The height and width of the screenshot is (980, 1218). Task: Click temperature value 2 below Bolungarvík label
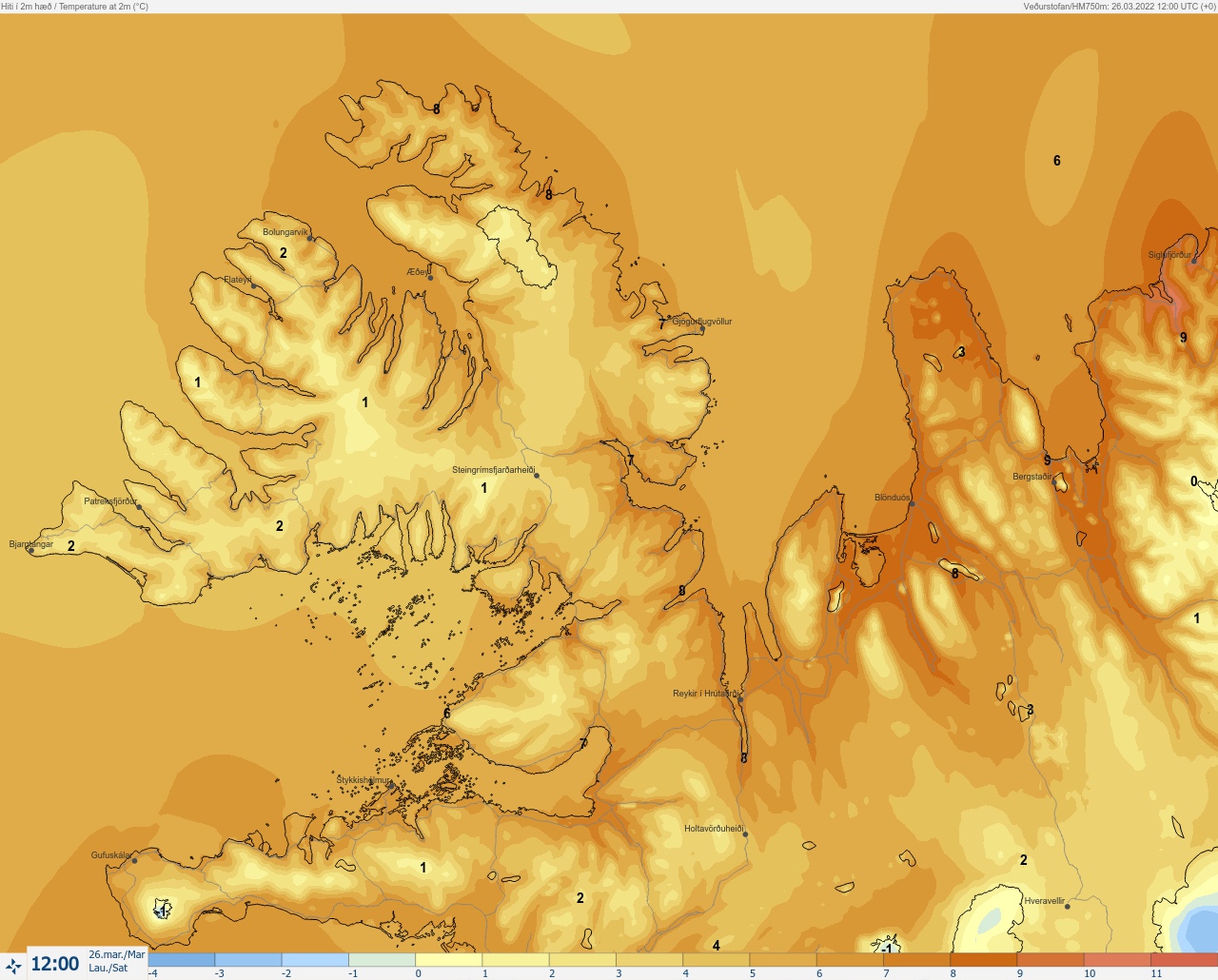pos(284,253)
